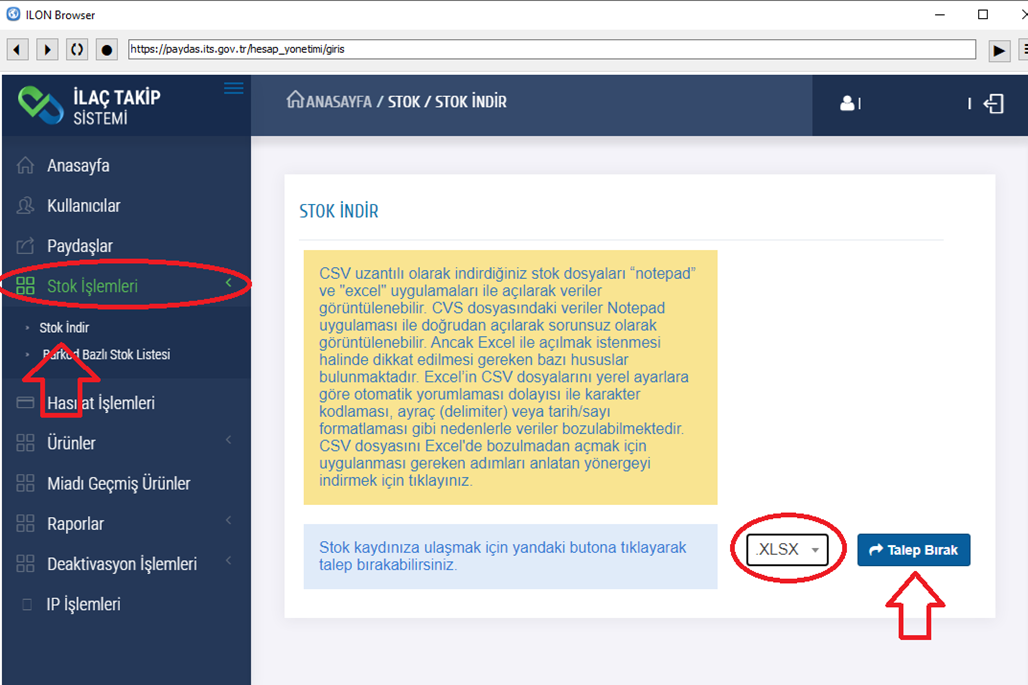This screenshot has width=1028, height=685.
Task: Select Stok İndir in sidebar submenu
Action: click(x=64, y=327)
